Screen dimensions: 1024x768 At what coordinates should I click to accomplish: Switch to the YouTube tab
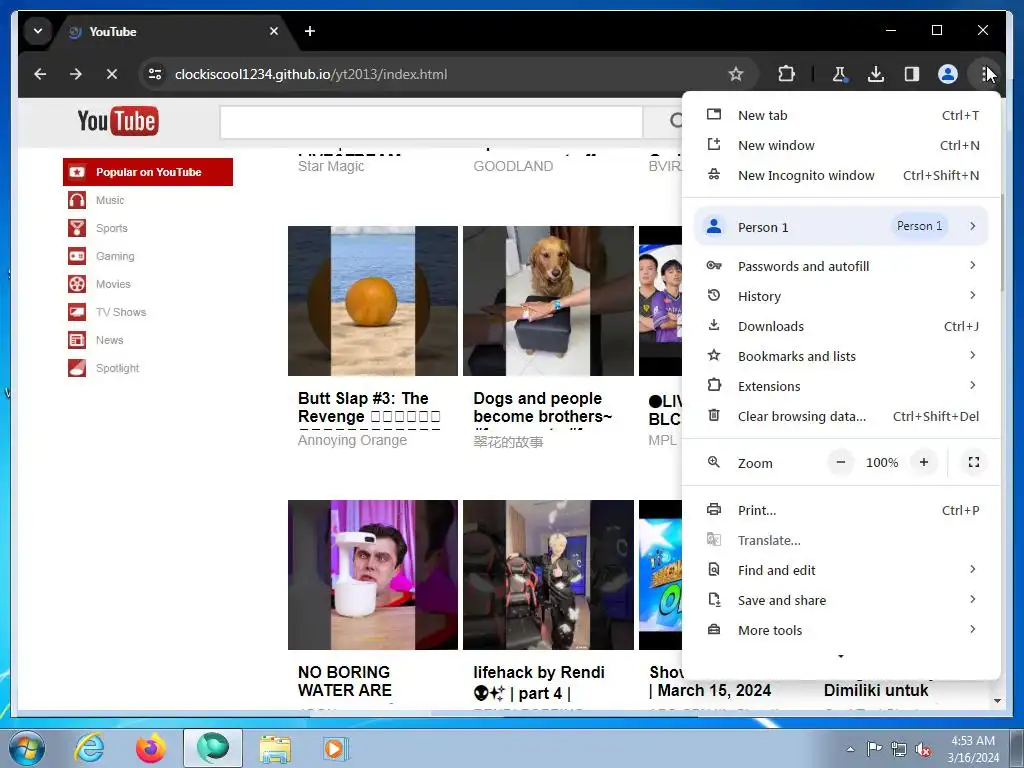(169, 31)
